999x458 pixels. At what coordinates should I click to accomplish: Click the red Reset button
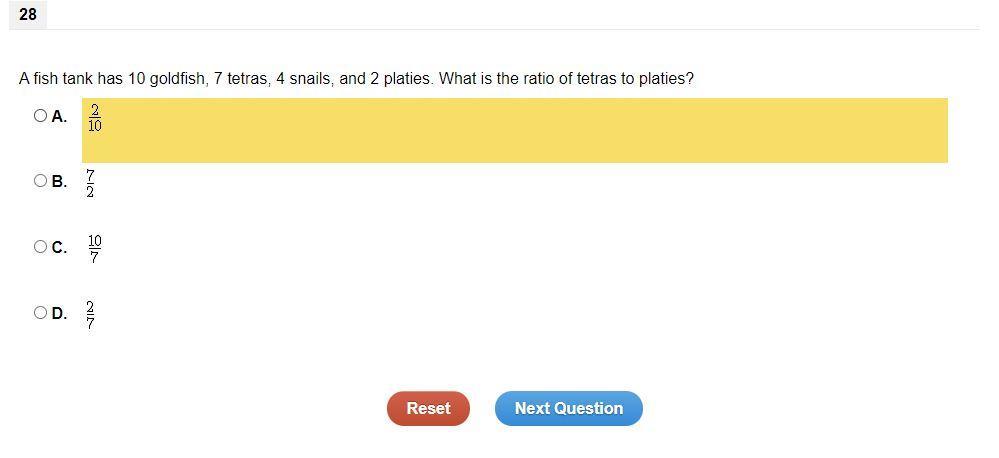428,408
